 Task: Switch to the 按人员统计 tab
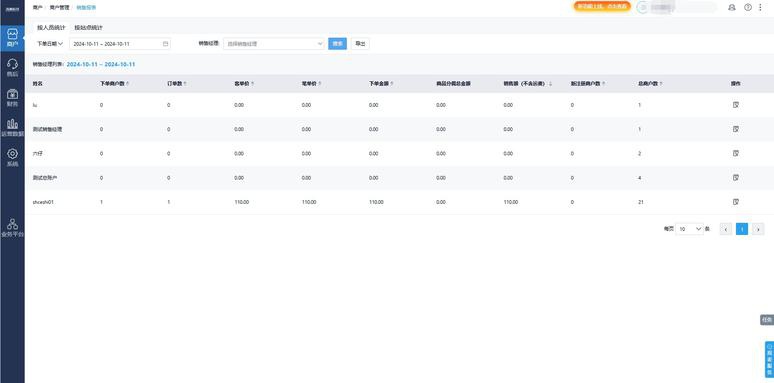51,28
